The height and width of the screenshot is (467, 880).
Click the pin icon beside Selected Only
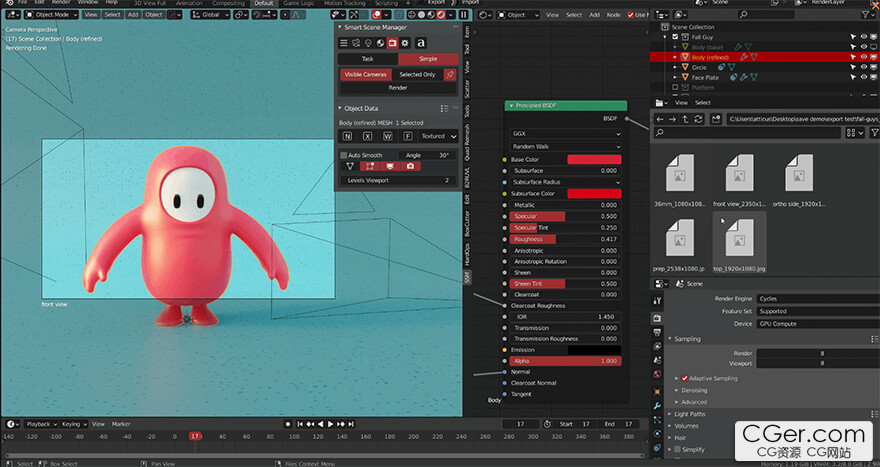click(x=450, y=74)
